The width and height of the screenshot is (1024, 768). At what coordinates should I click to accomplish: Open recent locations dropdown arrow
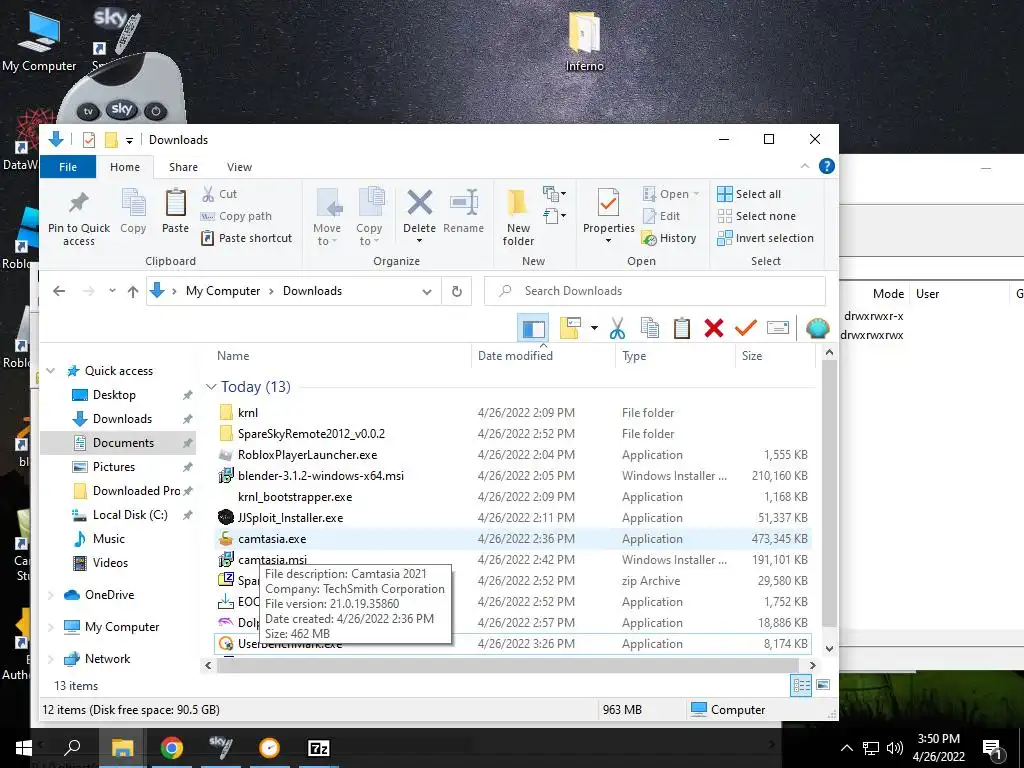(112, 291)
